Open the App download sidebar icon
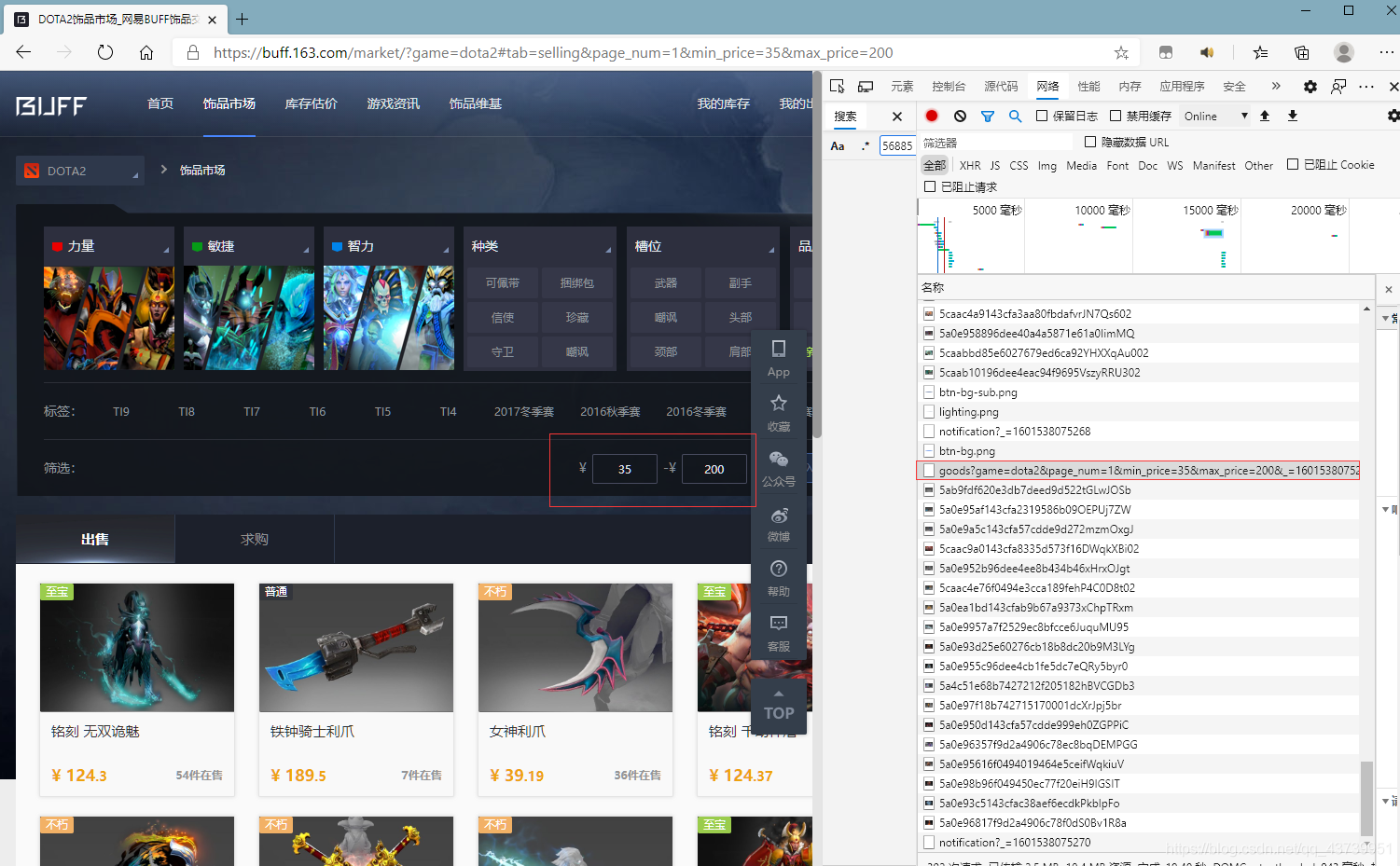The image size is (1400, 866). point(779,358)
